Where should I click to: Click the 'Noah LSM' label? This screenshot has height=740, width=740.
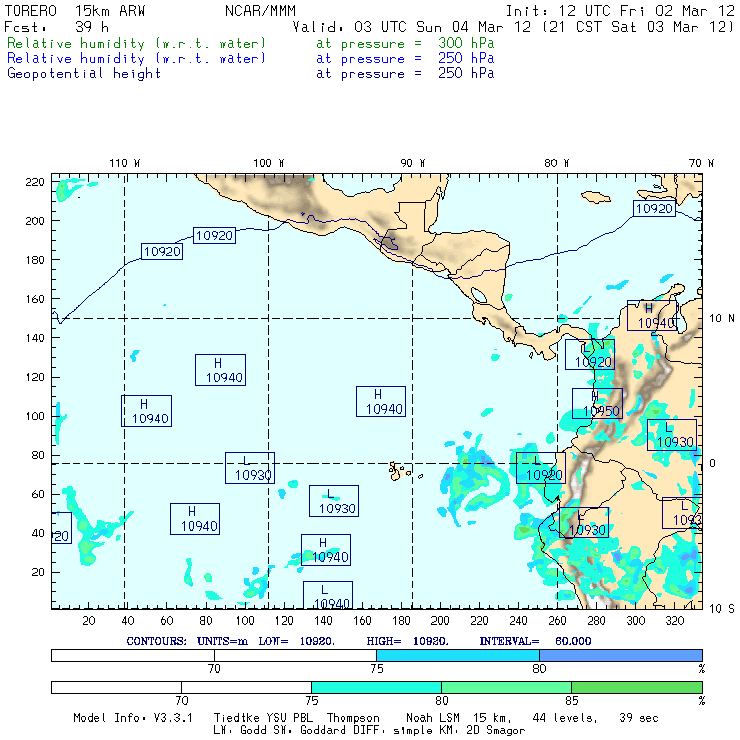click(x=433, y=718)
